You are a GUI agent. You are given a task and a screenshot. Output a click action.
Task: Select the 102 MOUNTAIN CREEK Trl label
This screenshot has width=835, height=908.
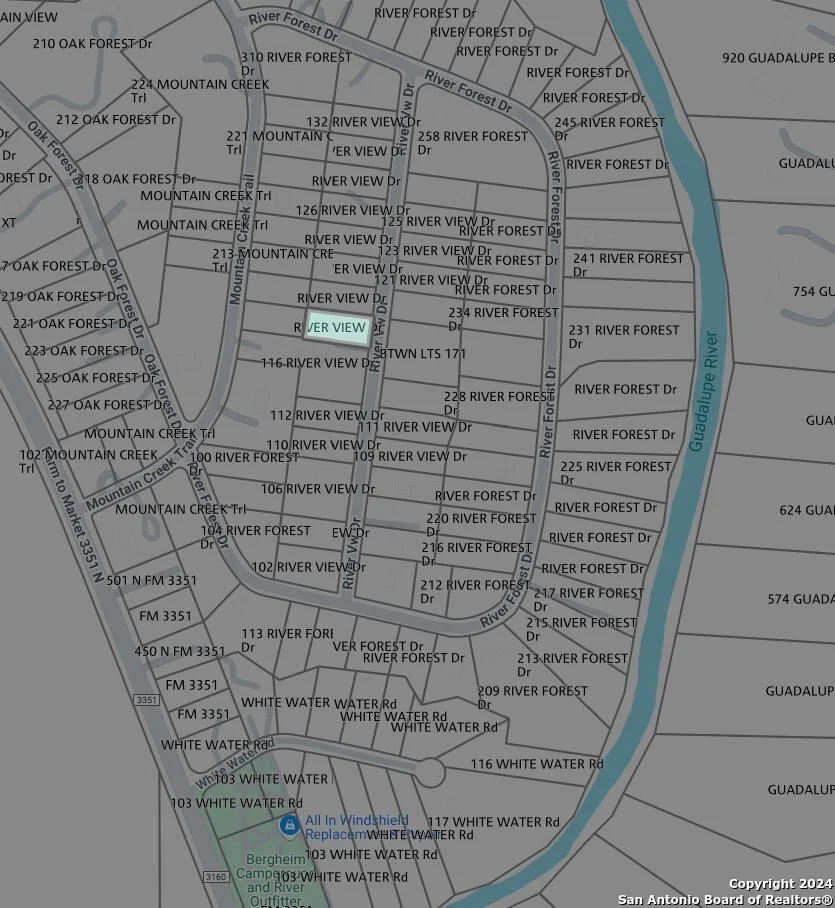pos(89,461)
